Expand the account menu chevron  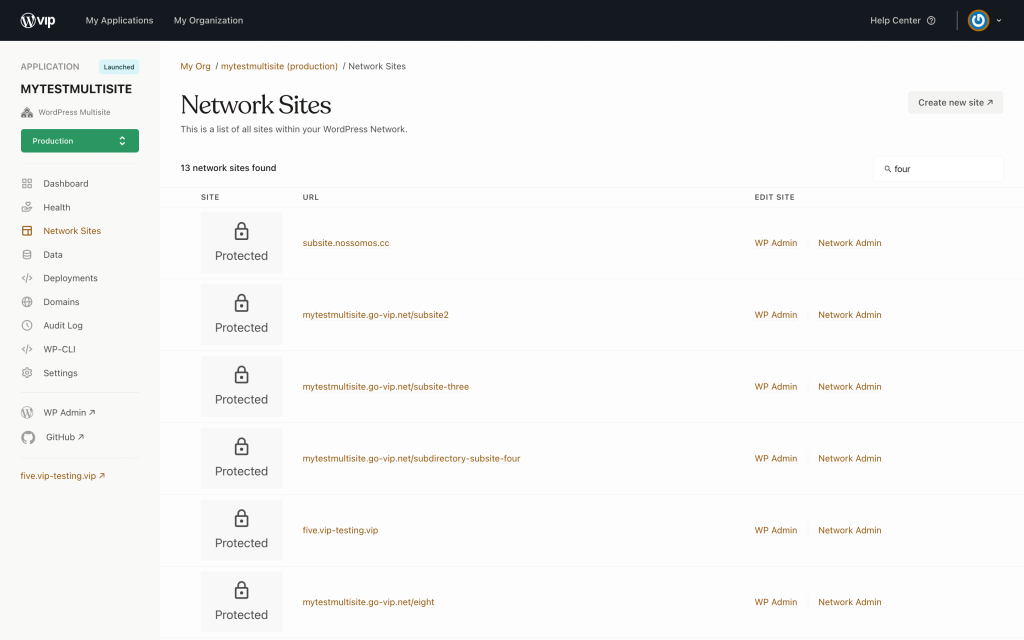(999, 20)
